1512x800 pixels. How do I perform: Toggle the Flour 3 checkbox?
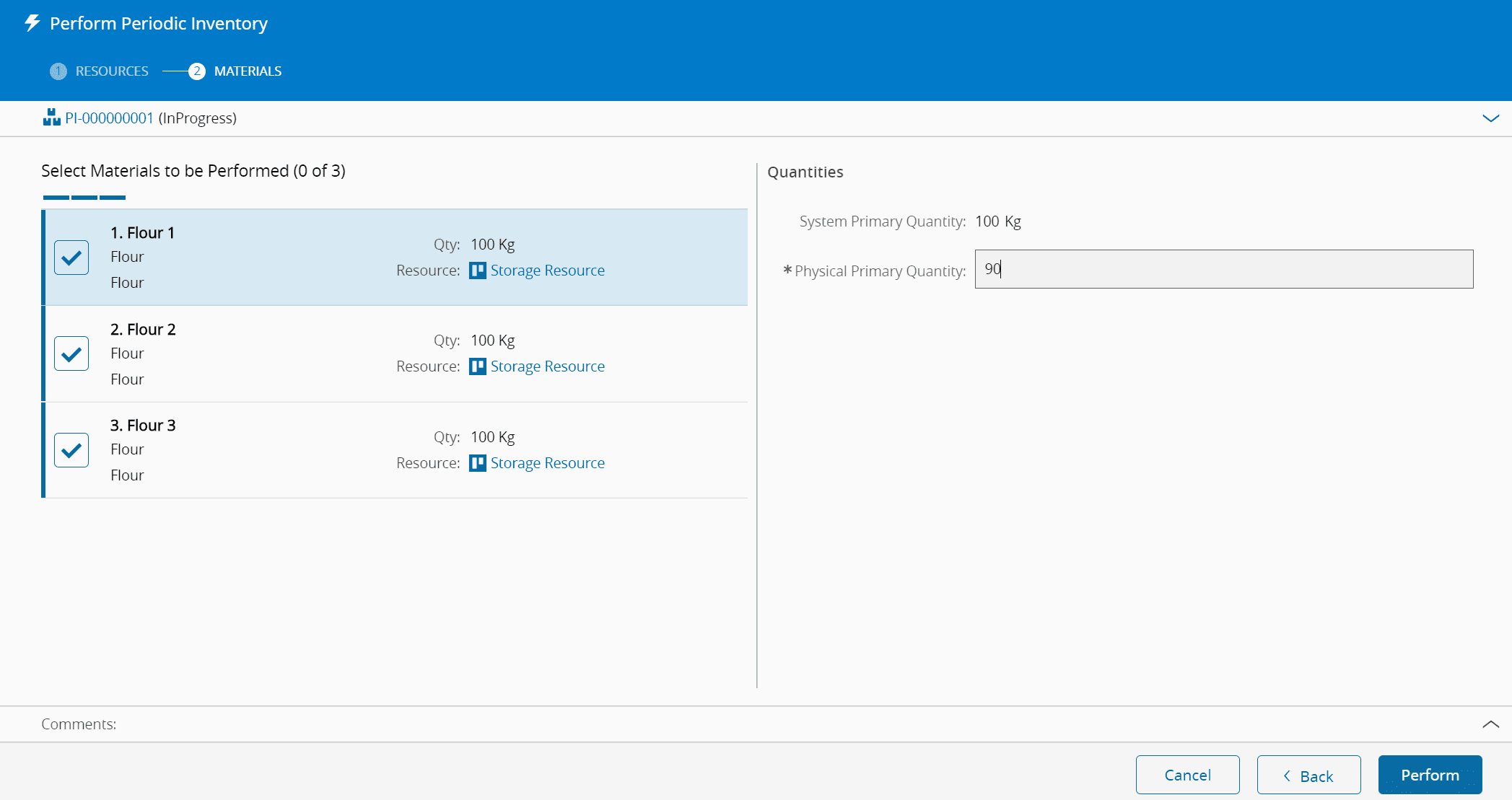71,450
